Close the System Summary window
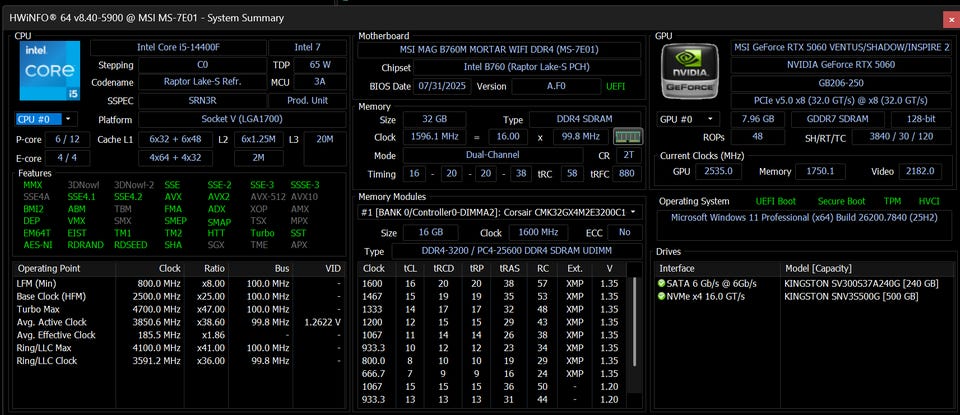 [x=951, y=18]
